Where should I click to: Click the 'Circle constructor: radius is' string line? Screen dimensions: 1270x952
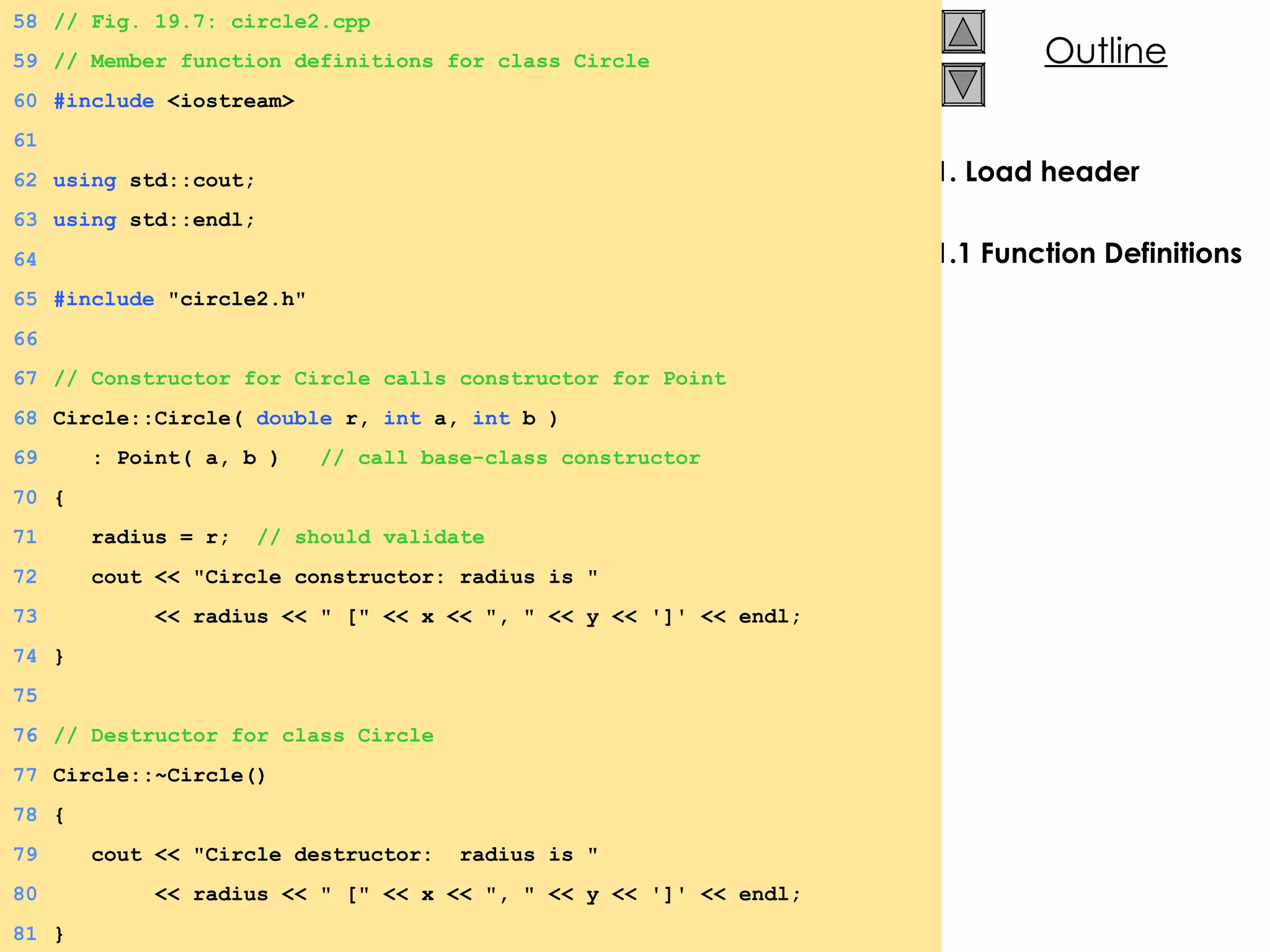coord(345,577)
